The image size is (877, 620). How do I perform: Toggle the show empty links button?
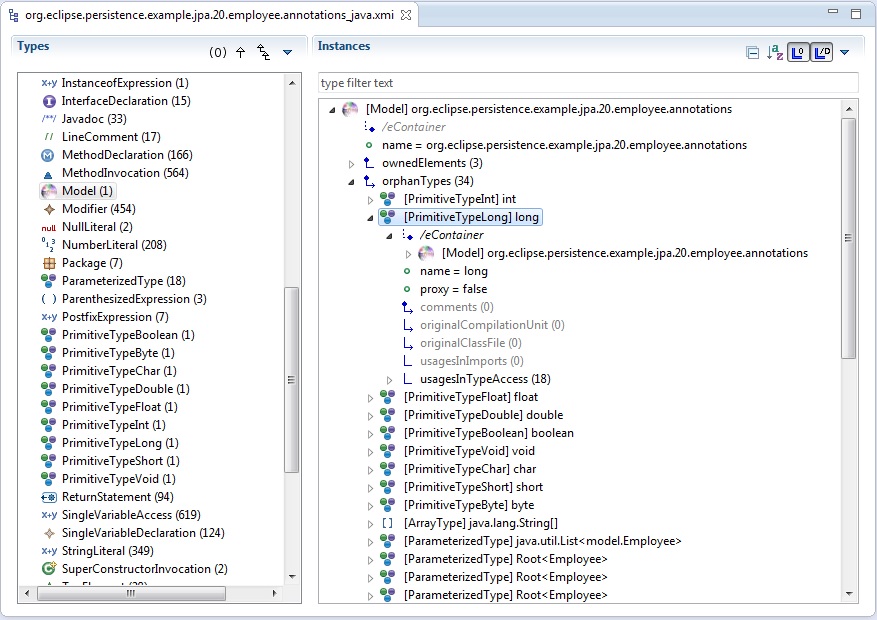click(x=798, y=53)
